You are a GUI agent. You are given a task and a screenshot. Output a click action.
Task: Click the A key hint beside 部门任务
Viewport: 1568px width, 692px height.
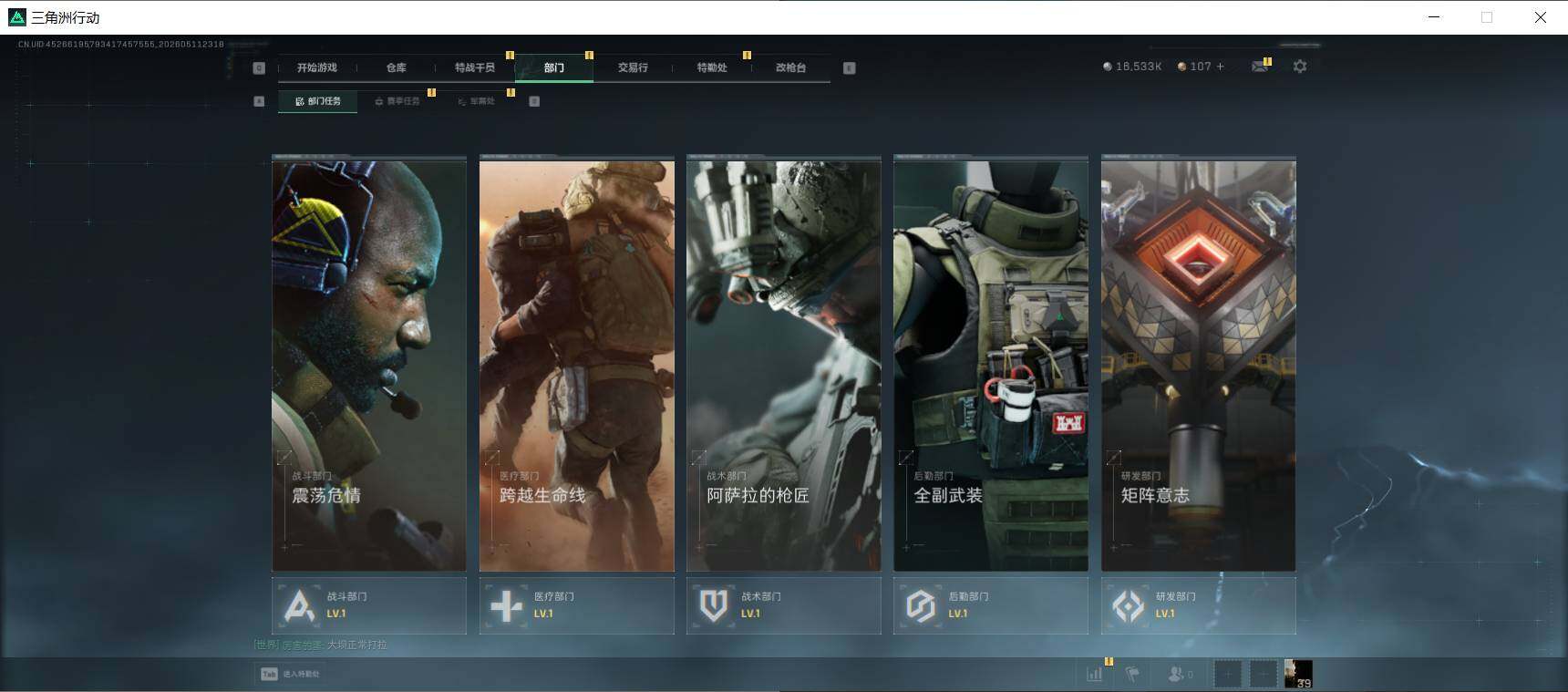tap(259, 101)
